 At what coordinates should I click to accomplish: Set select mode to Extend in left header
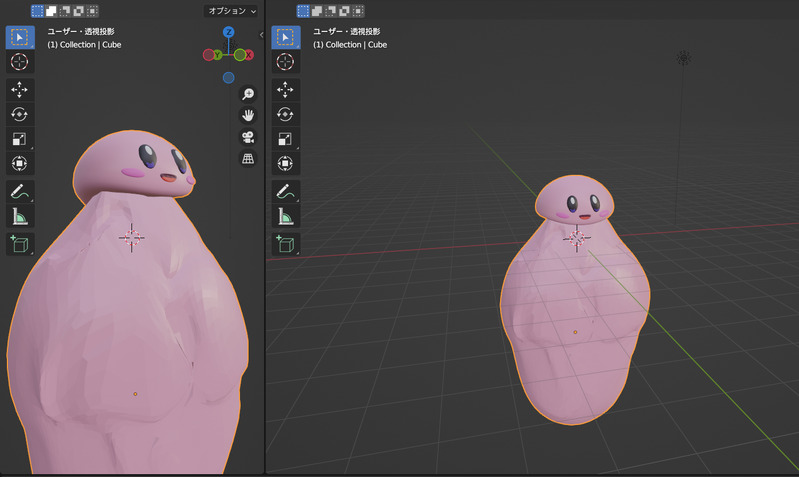pyautogui.click(x=51, y=11)
